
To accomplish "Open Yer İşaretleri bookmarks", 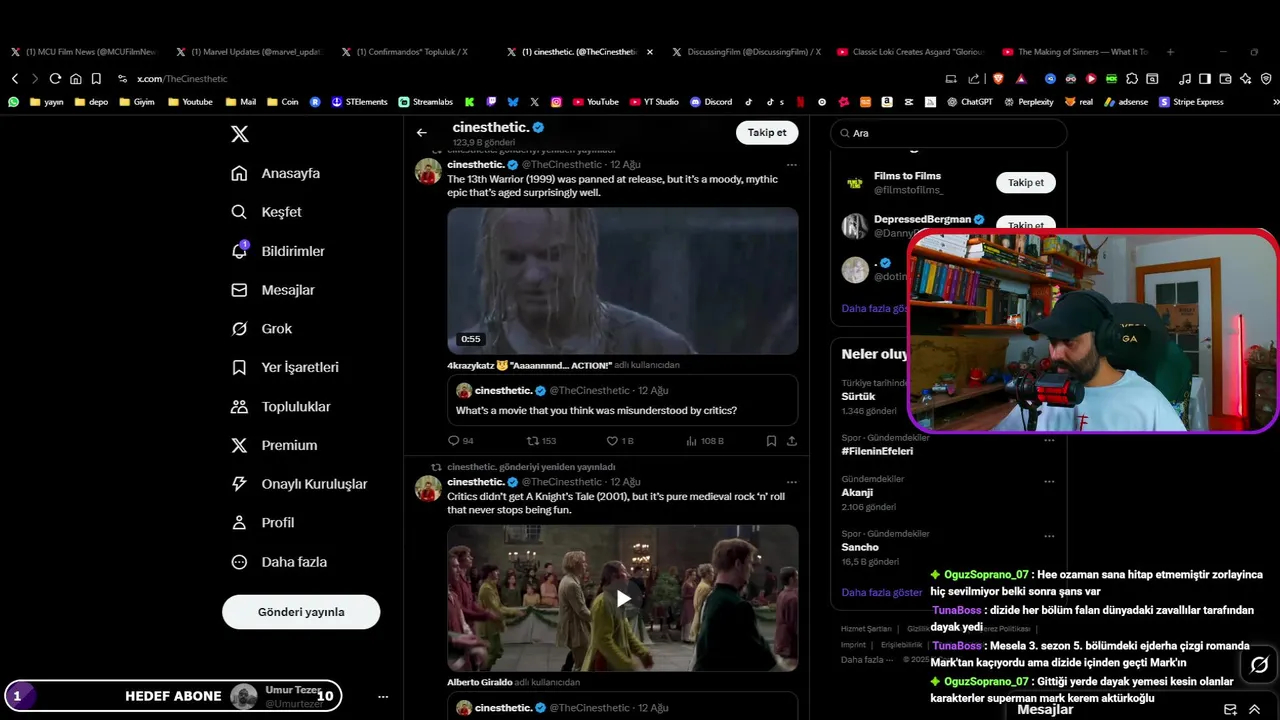I will click(284, 367).
